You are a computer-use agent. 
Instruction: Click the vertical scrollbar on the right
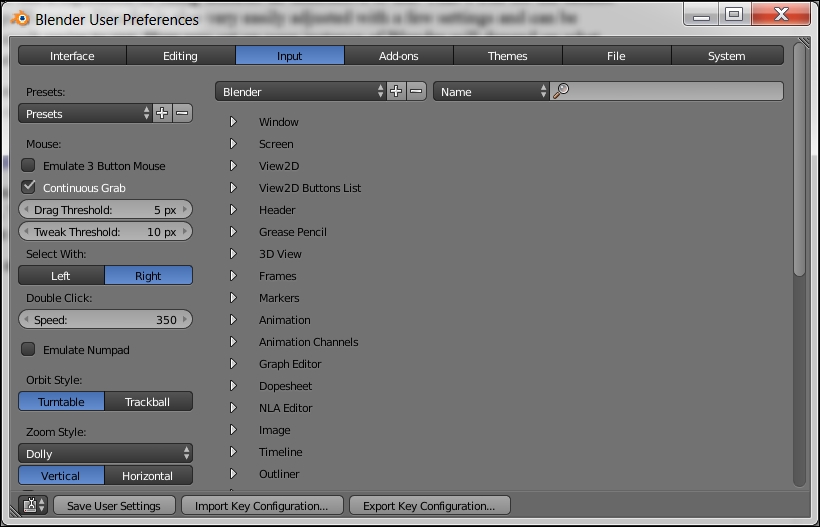click(799, 159)
